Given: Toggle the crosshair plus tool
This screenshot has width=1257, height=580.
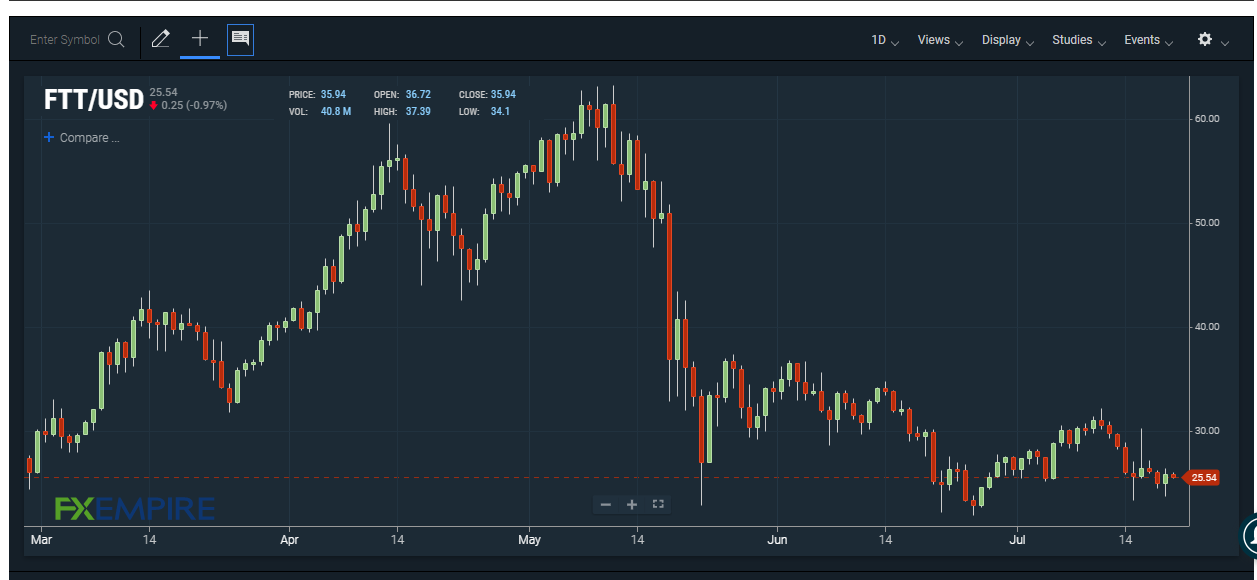Looking at the screenshot, I should [200, 38].
